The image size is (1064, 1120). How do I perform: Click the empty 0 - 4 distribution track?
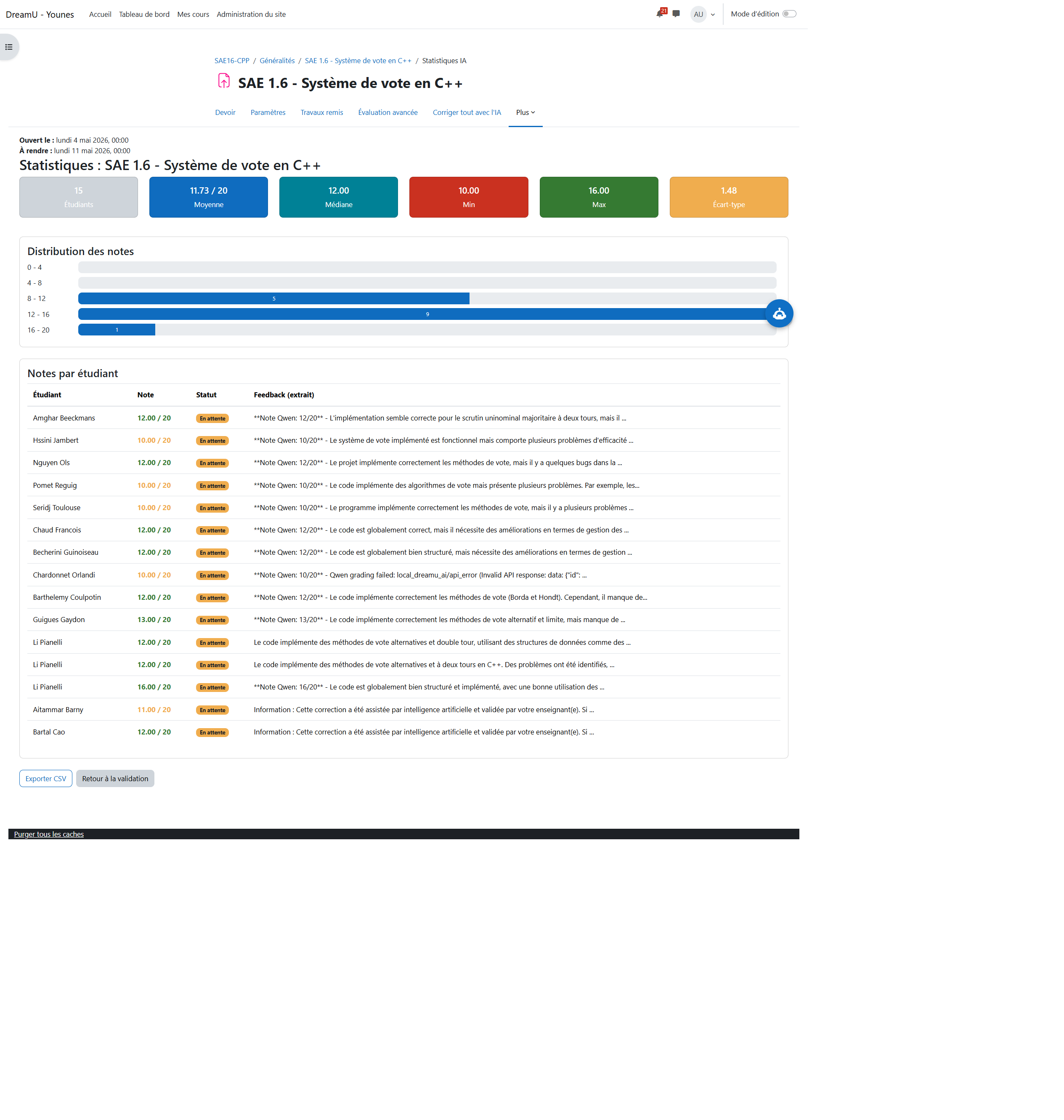click(427, 267)
